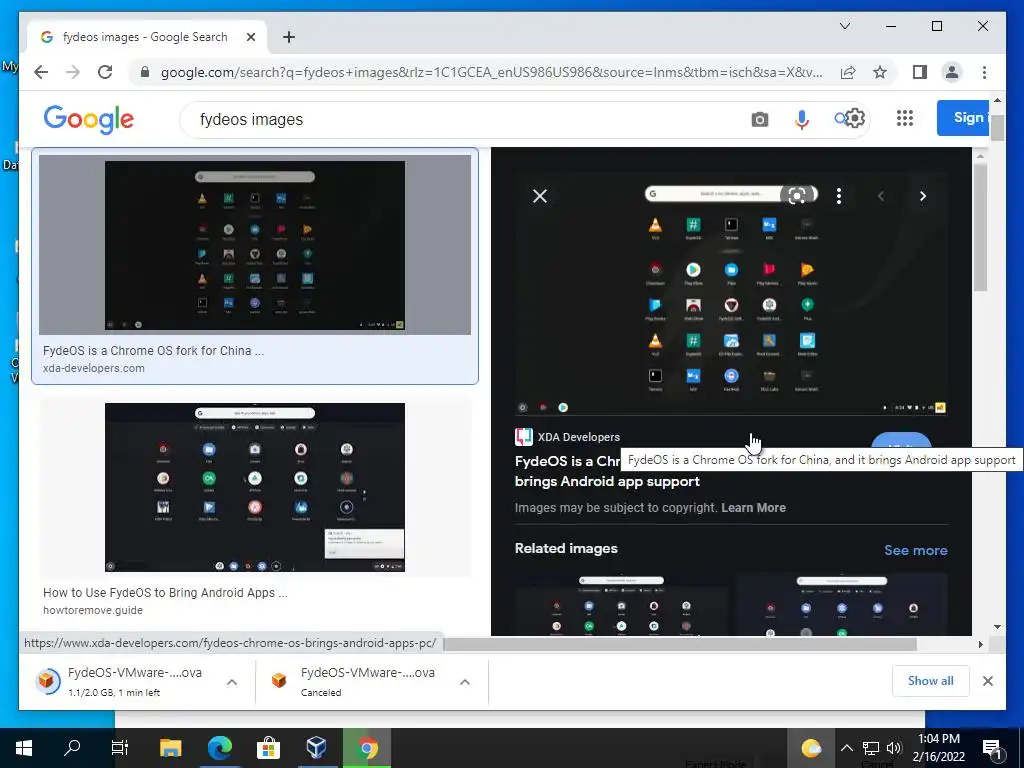Open the preview image three-dot options
Screen dimensions: 1024x768
pyautogui.click(x=839, y=196)
